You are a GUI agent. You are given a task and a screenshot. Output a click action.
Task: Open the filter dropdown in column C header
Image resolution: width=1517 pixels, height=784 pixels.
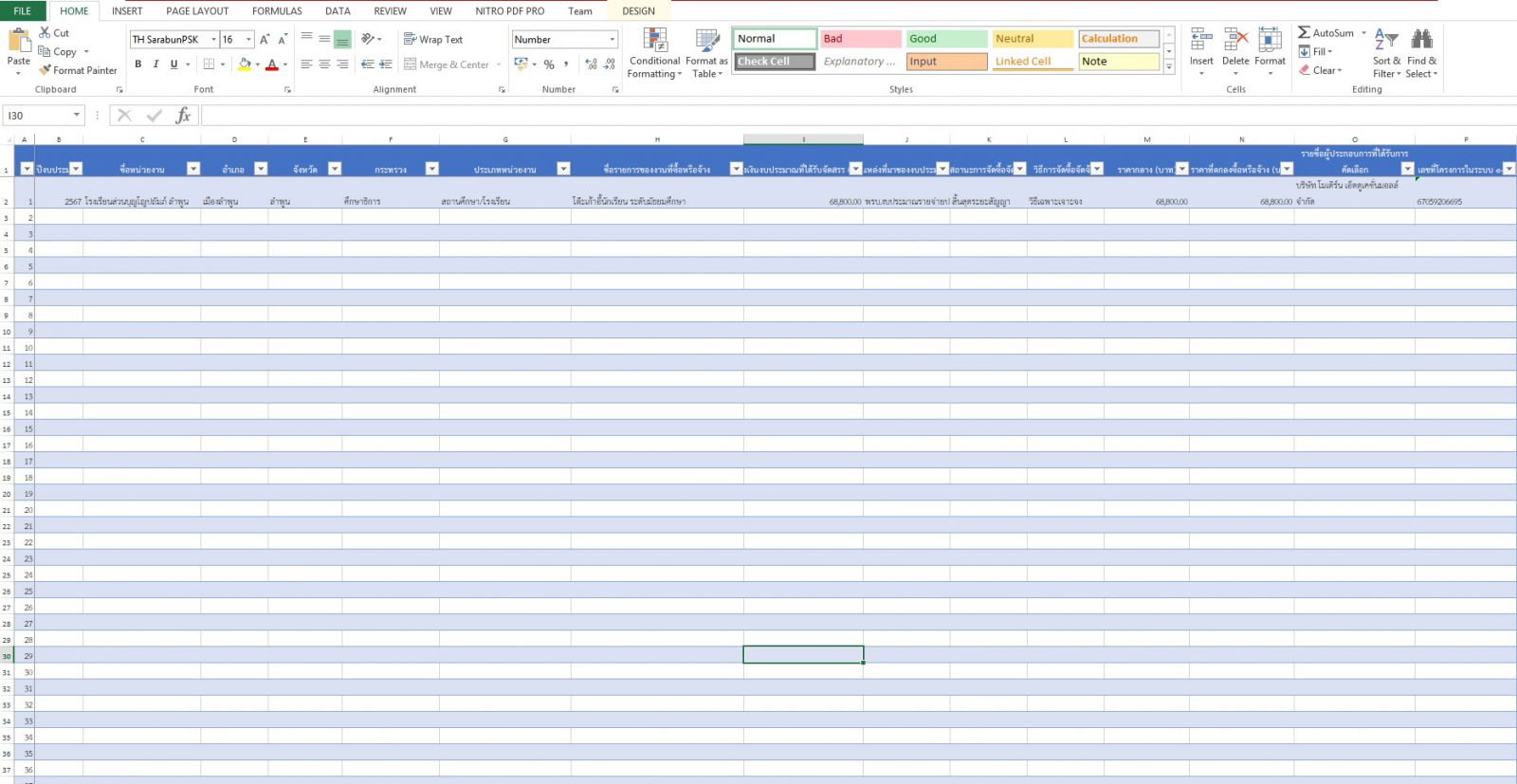tap(193, 169)
